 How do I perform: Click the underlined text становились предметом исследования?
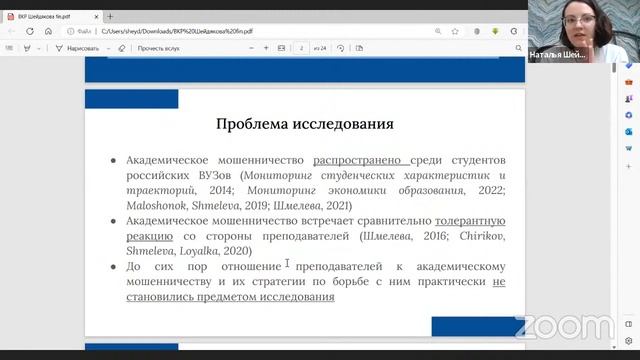230,297
